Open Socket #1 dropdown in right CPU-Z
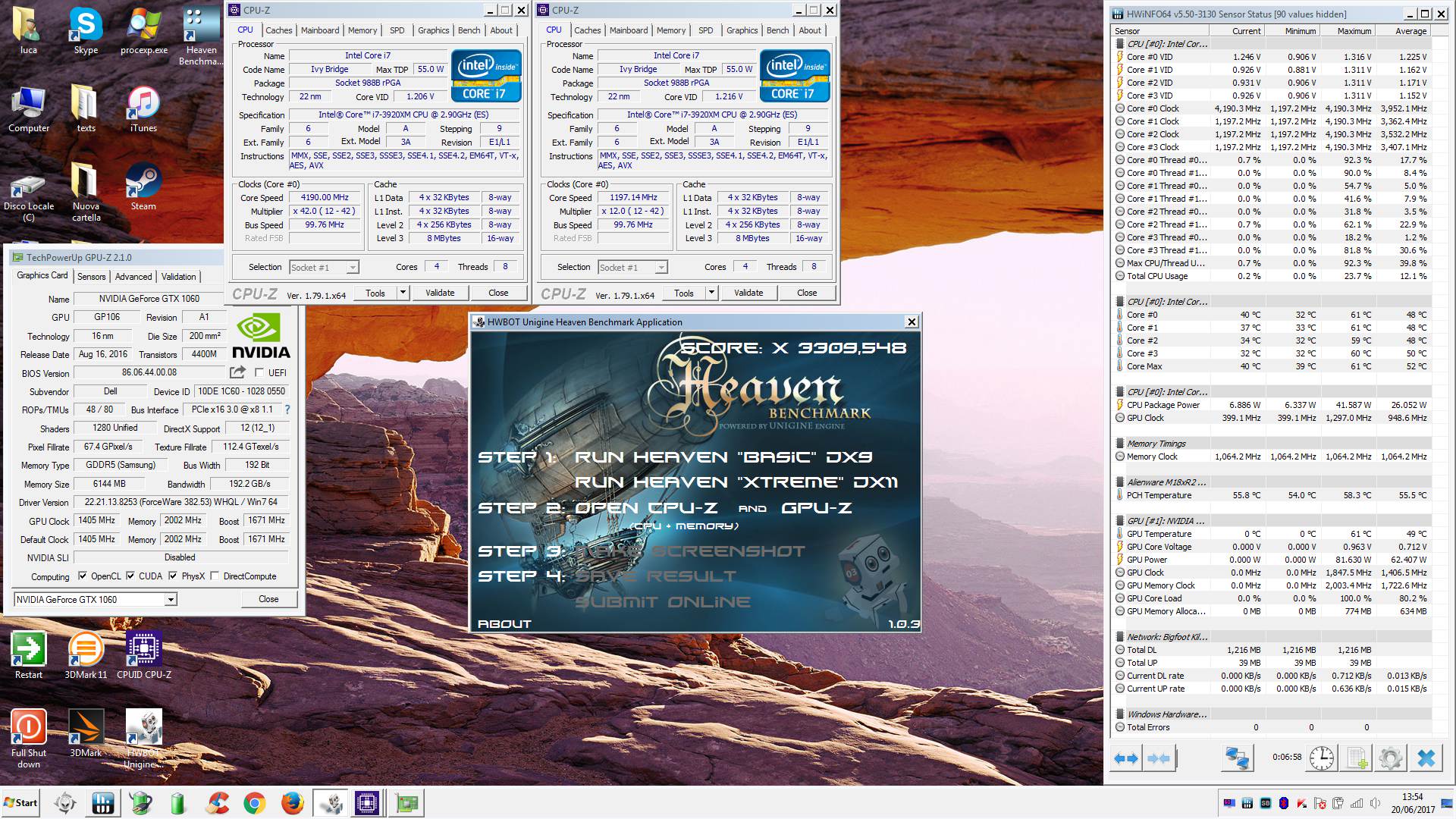 (x=661, y=267)
